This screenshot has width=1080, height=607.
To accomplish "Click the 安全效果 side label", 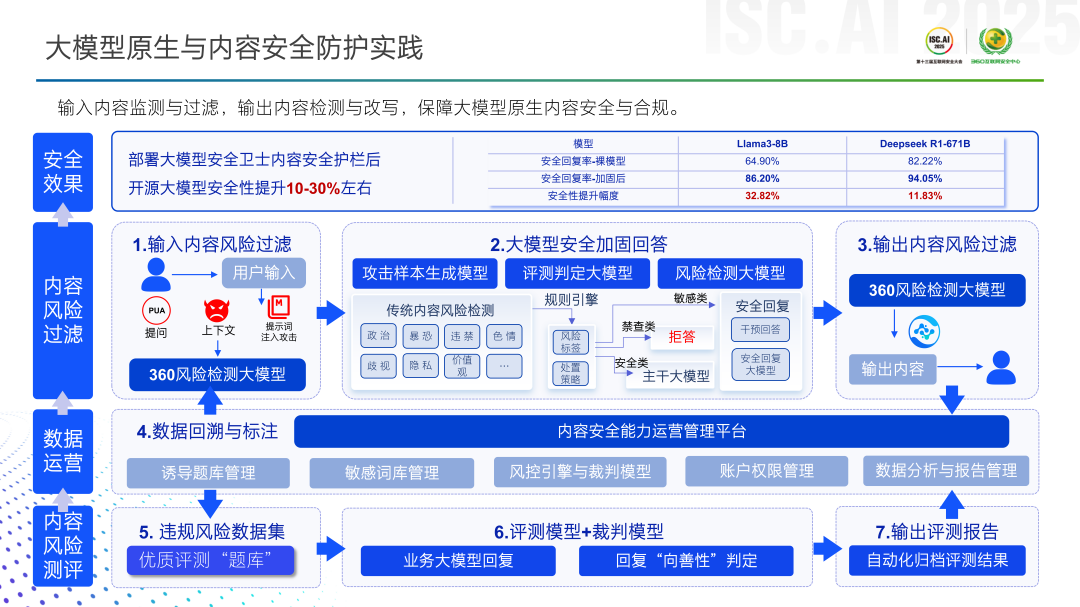I will click(63, 172).
